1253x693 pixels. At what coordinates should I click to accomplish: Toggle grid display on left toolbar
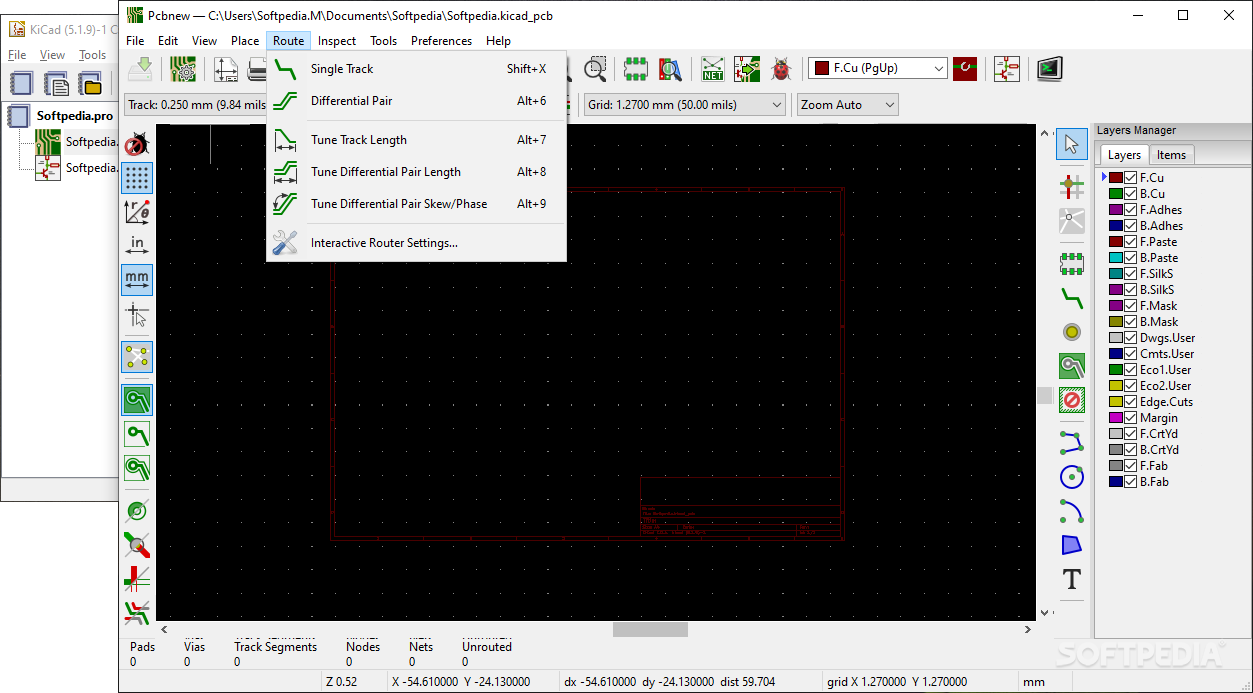tap(137, 178)
